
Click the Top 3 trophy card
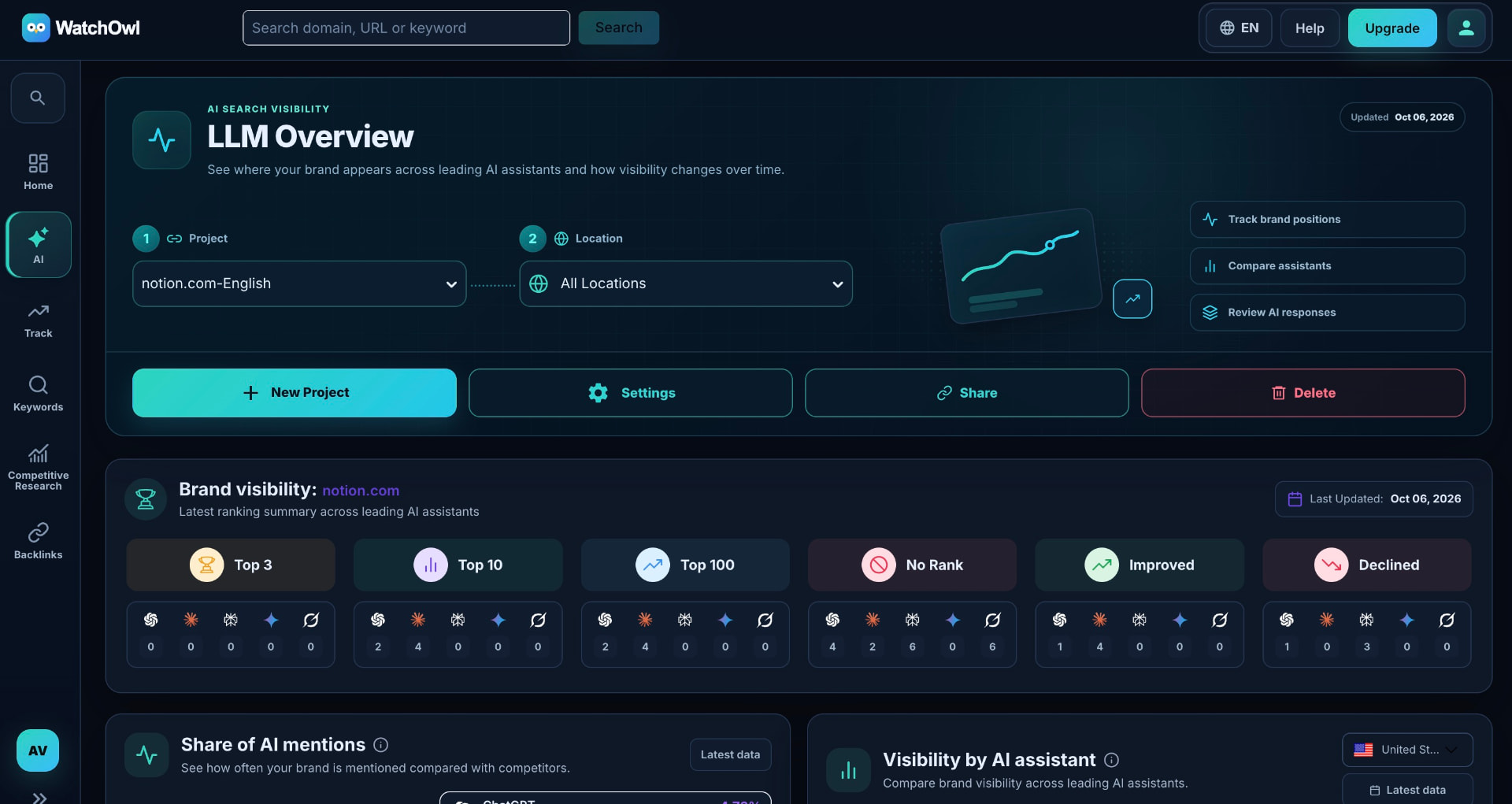(231, 565)
